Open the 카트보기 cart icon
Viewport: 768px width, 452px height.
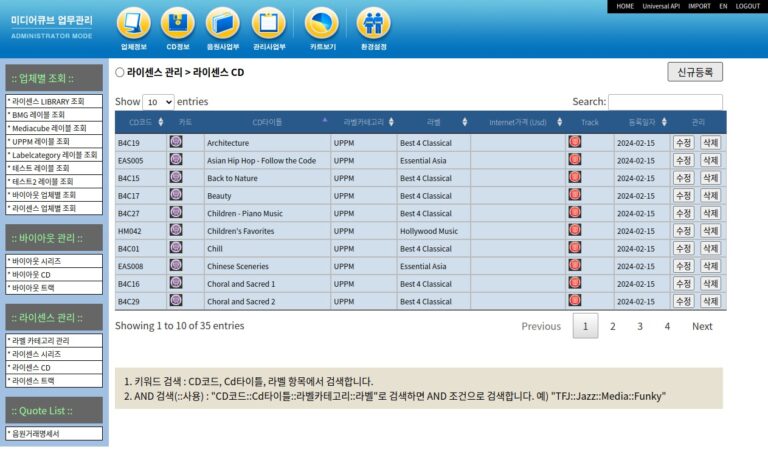coord(322,24)
